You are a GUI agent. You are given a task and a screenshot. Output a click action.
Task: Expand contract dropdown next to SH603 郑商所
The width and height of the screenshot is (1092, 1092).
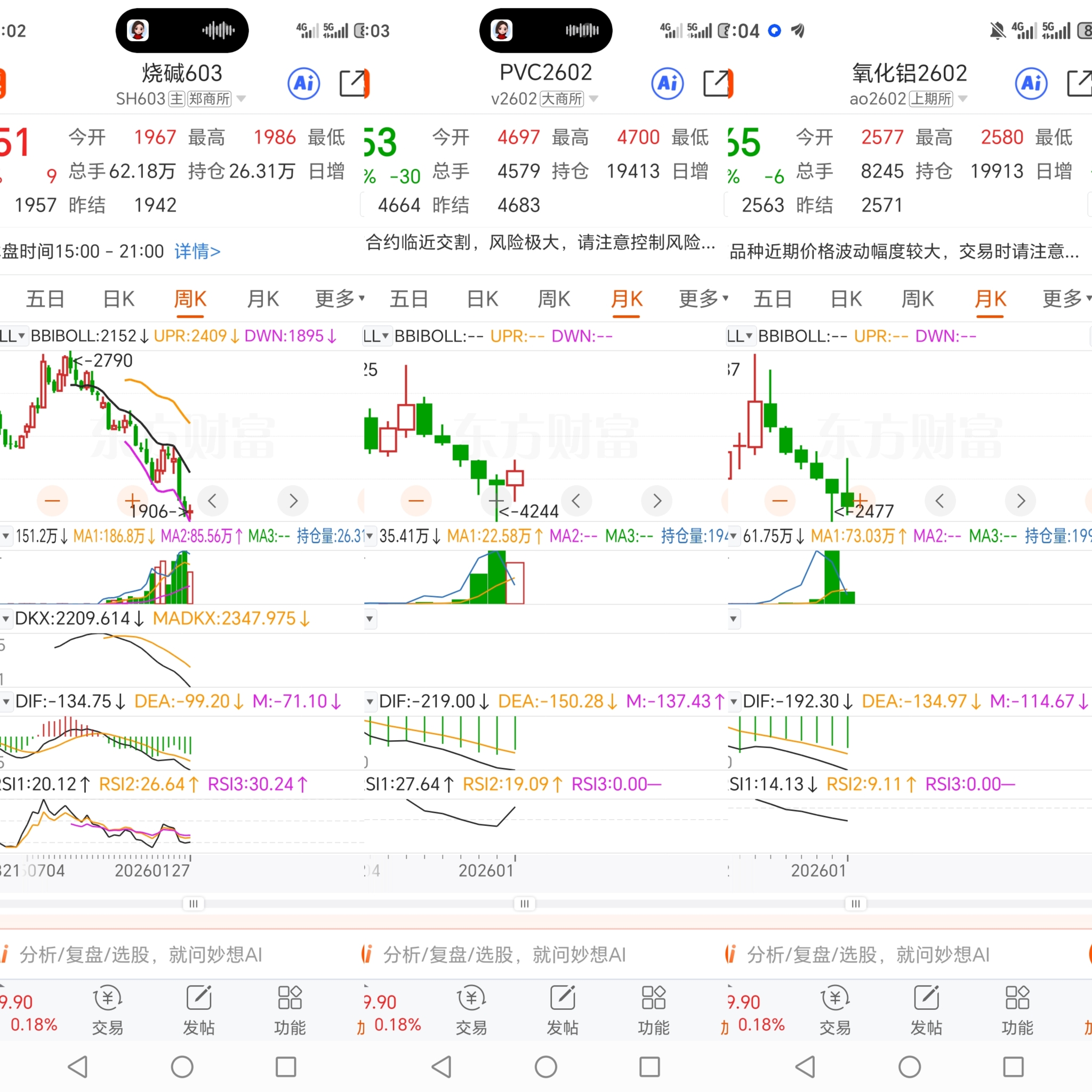click(x=242, y=99)
